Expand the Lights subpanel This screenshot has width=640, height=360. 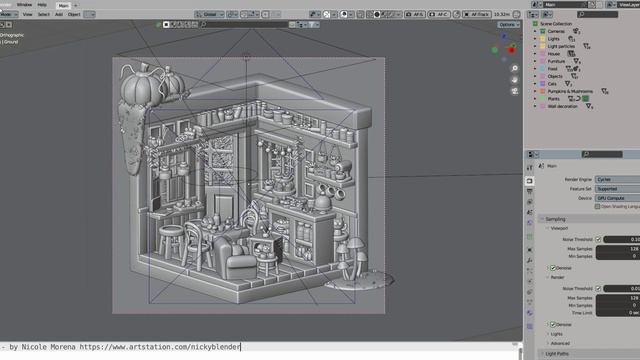tap(556, 334)
